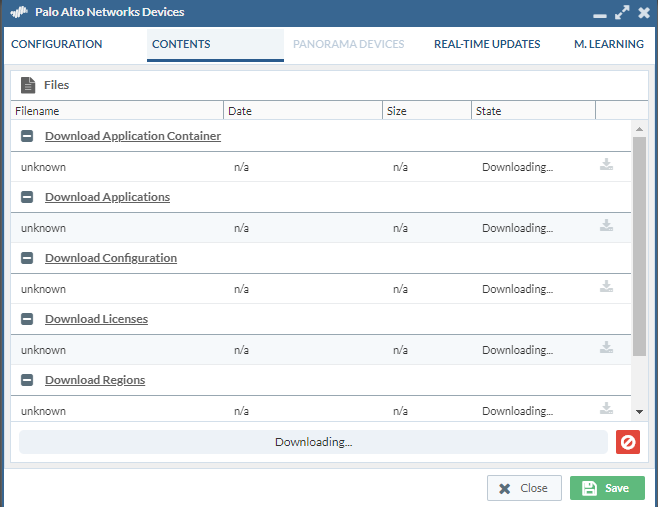This screenshot has width=658, height=507.
Task: Click the download icon under Download Application Container
Action: click(606, 165)
